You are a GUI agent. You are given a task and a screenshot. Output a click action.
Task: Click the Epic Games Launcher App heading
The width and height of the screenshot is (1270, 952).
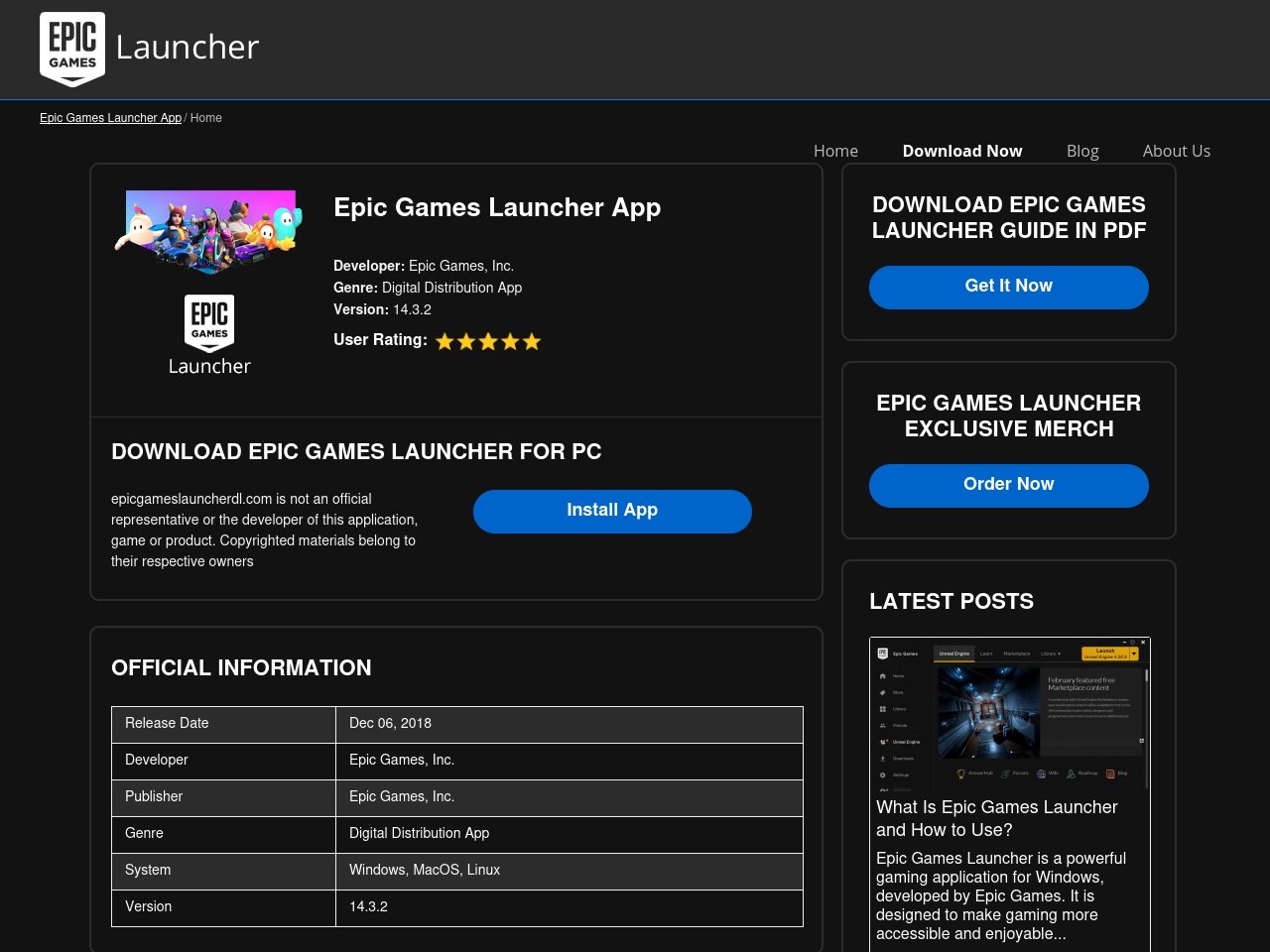(x=497, y=207)
